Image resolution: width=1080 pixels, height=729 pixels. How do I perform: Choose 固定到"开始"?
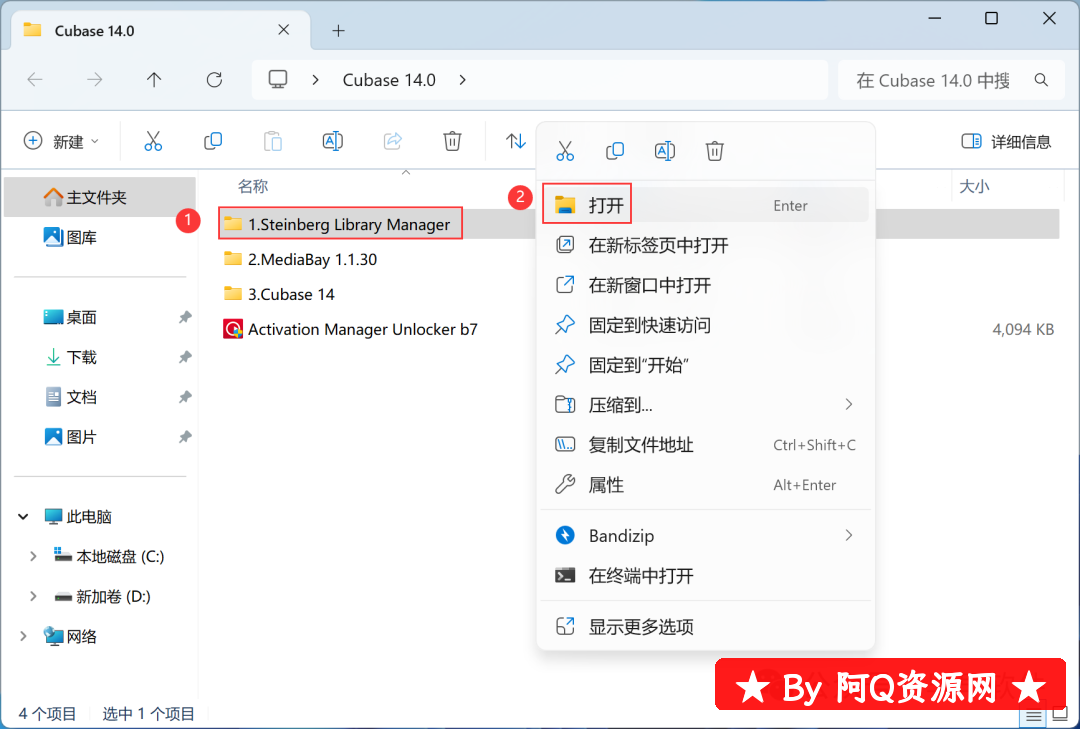coord(705,365)
